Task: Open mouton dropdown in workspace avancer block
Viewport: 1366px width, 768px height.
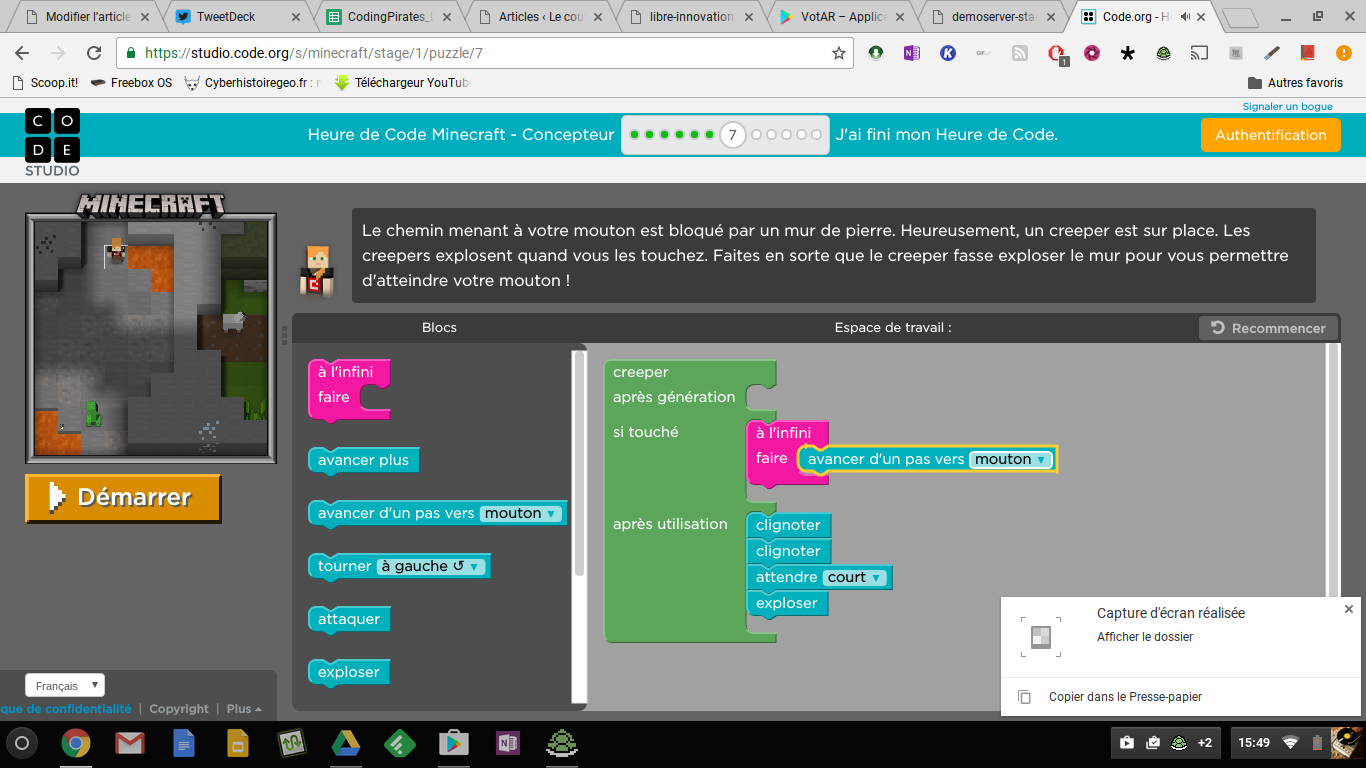Action: point(1011,459)
